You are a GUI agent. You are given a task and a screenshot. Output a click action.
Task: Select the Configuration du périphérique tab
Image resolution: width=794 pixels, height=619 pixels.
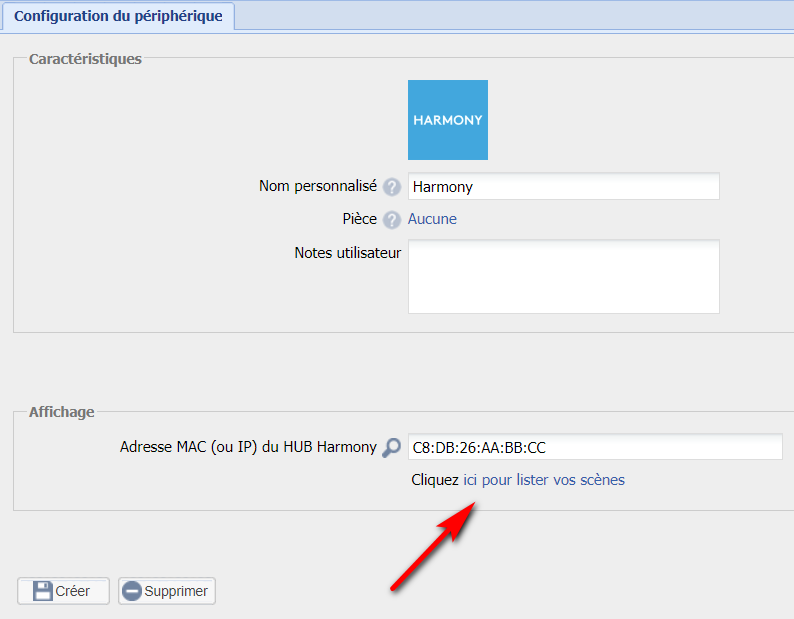tap(118, 16)
